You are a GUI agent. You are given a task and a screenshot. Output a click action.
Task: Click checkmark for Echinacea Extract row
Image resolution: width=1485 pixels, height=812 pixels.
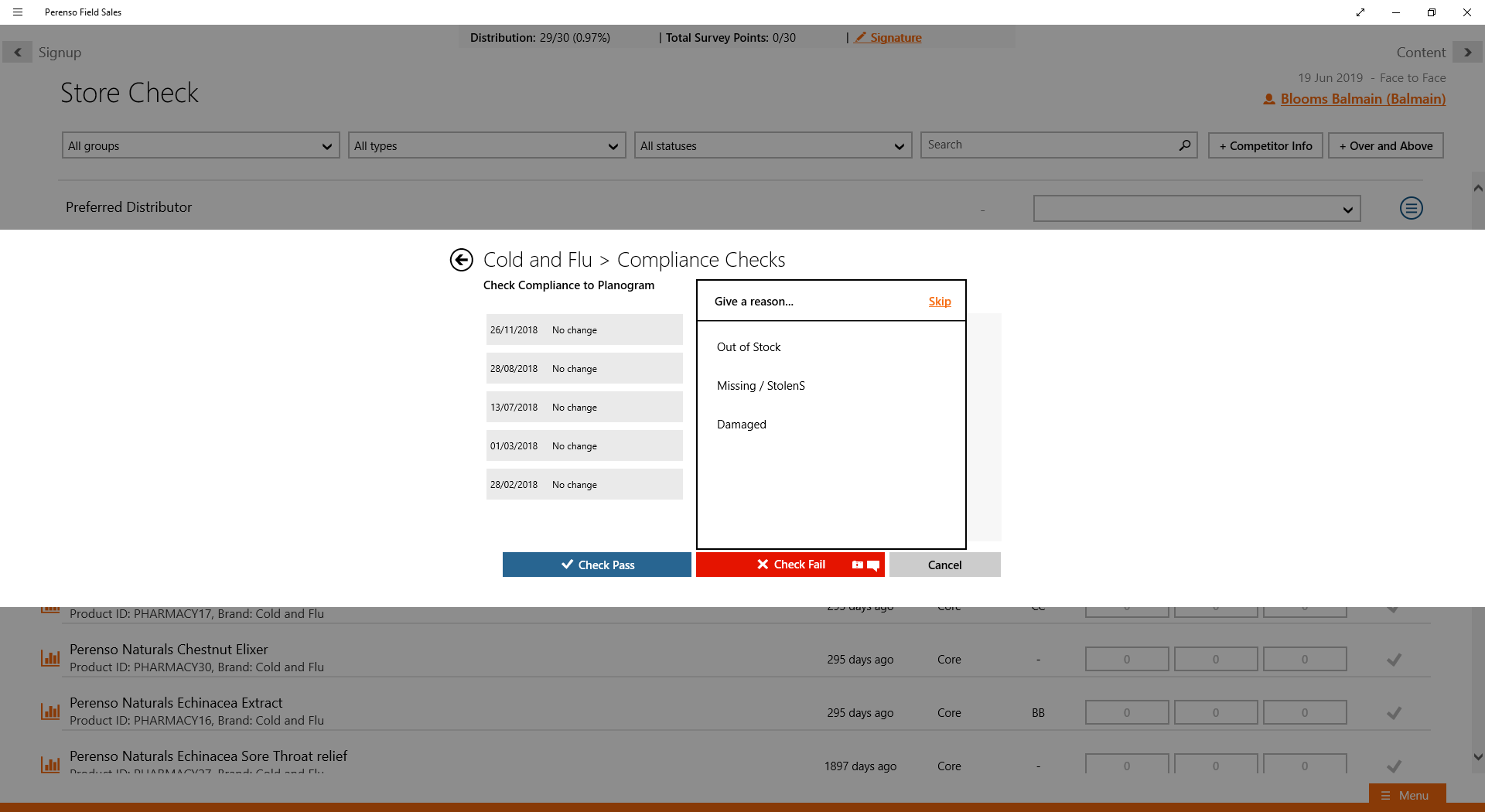pyautogui.click(x=1394, y=713)
